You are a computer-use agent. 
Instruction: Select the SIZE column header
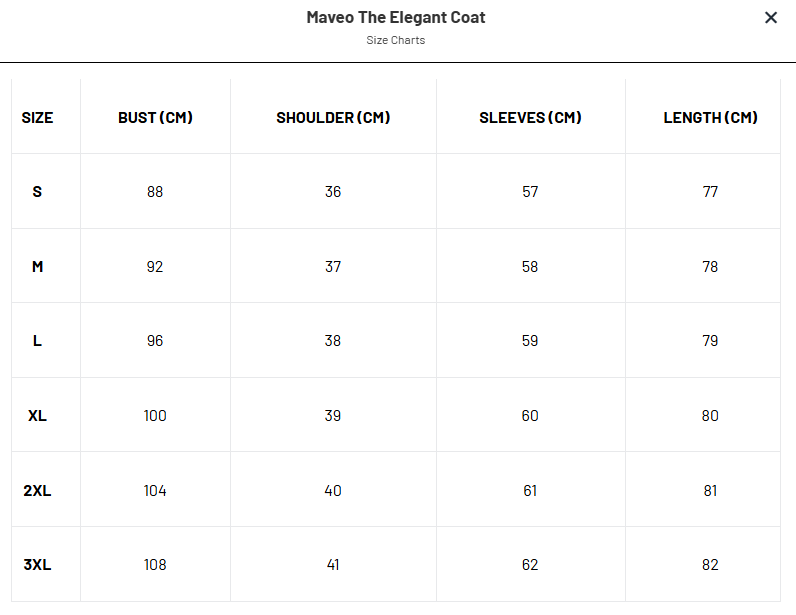(x=38, y=117)
